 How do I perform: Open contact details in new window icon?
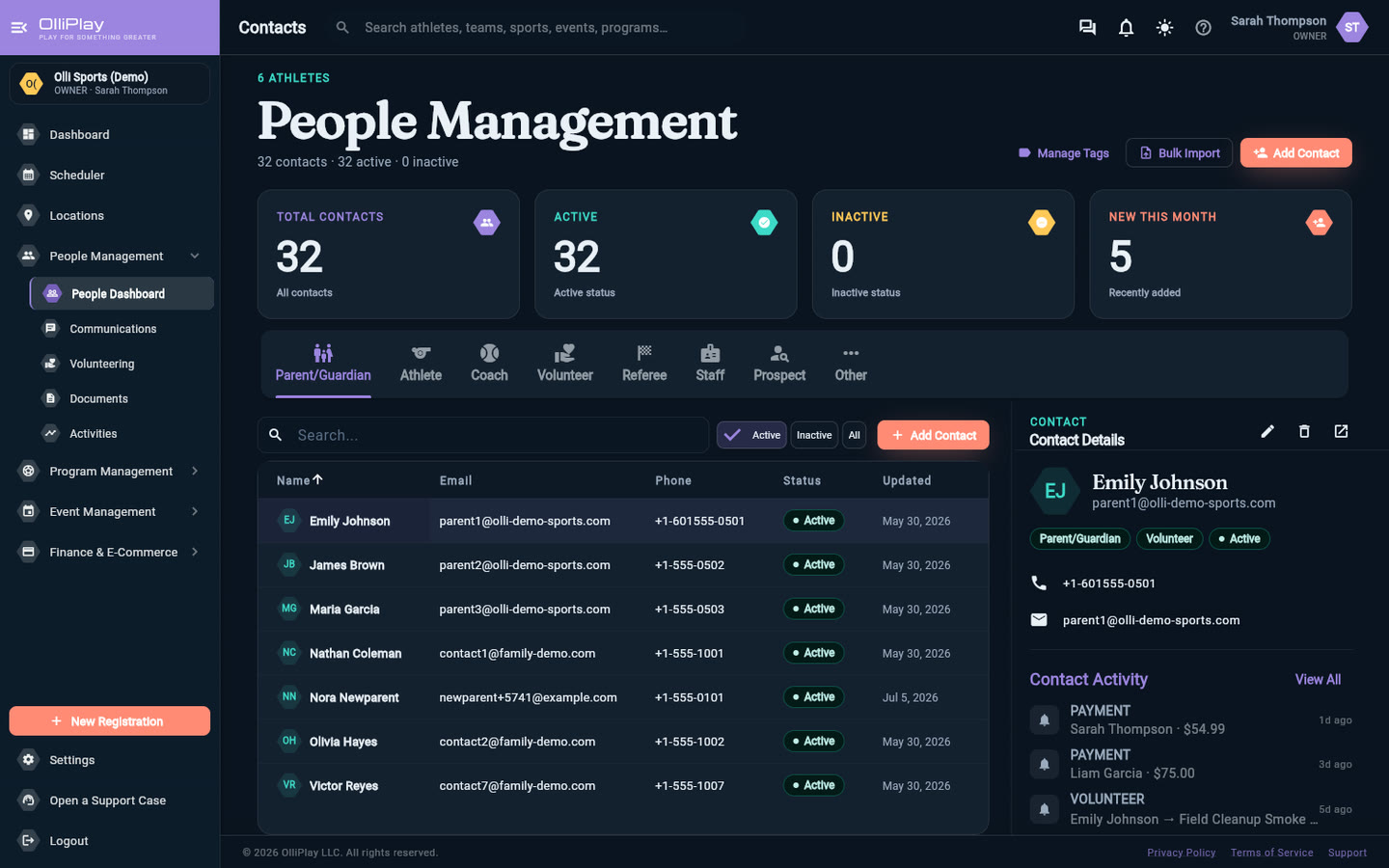click(x=1341, y=431)
